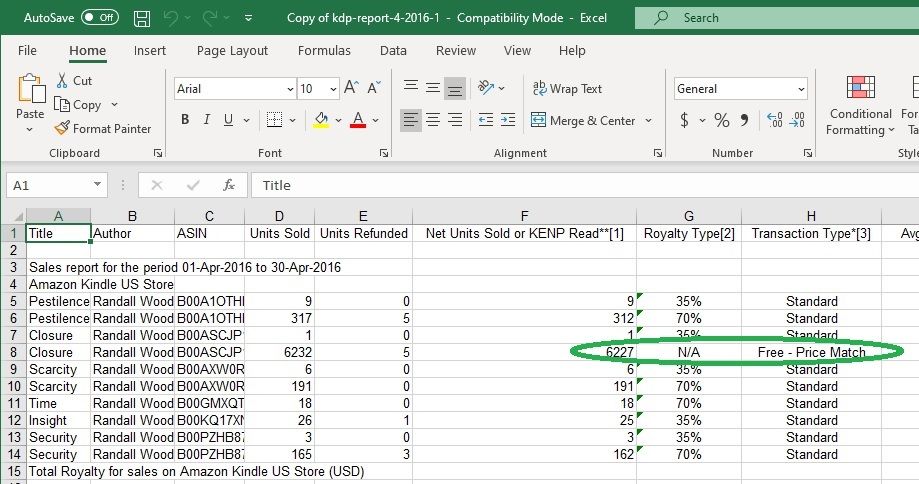Click the Redo arrow icon
Viewport: 919px width, 484px height.
[210, 18]
